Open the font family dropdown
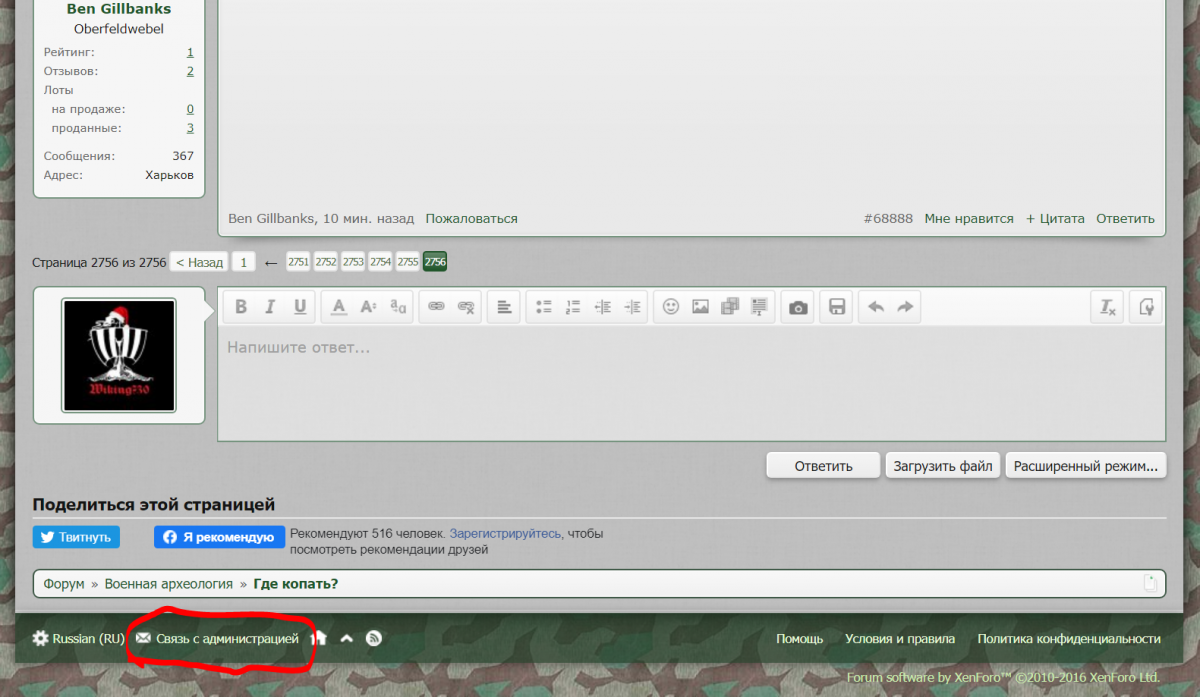This screenshot has width=1200, height=697. 398,307
